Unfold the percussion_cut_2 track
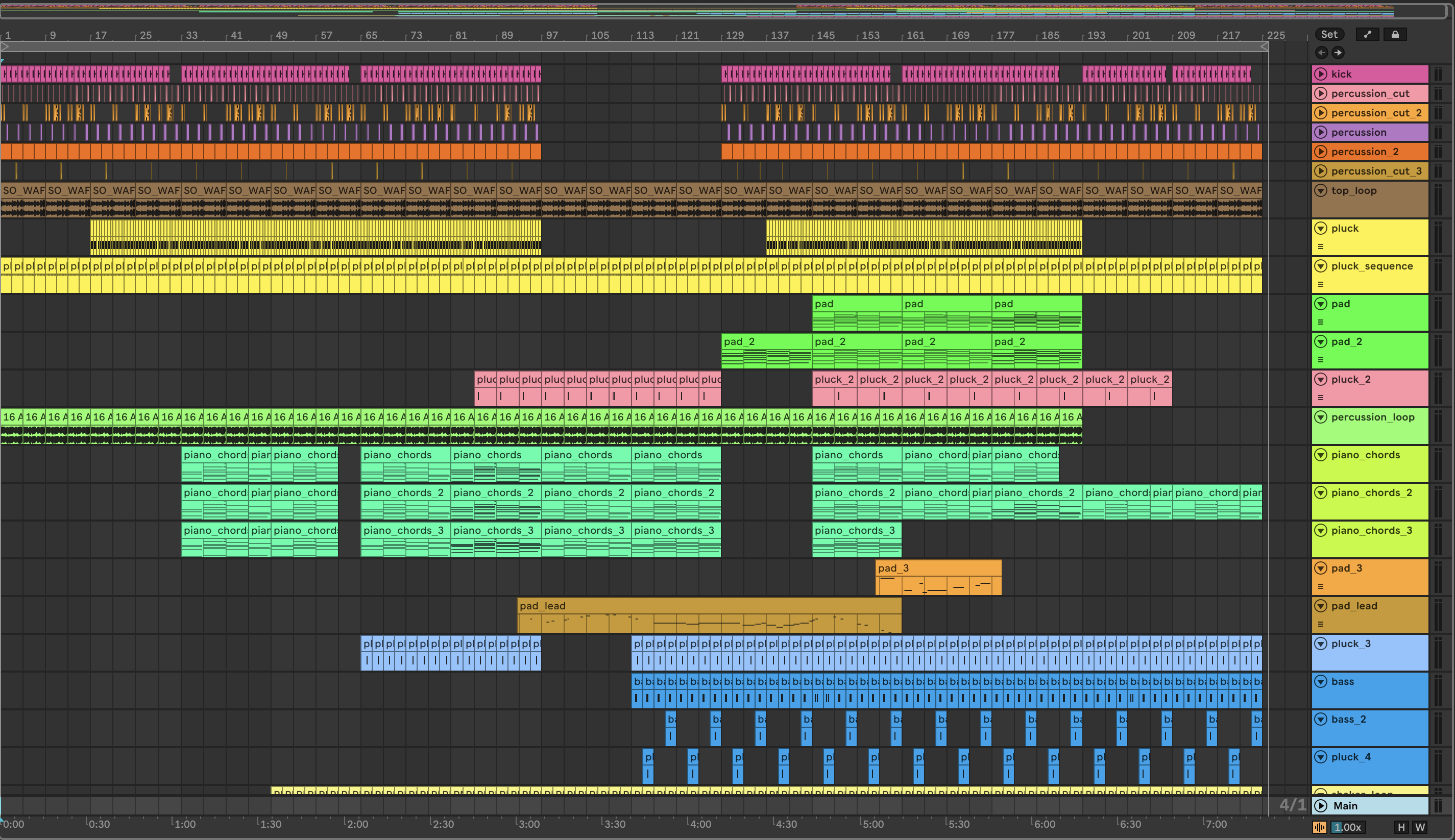1455x840 pixels. click(x=1321, y=113)
